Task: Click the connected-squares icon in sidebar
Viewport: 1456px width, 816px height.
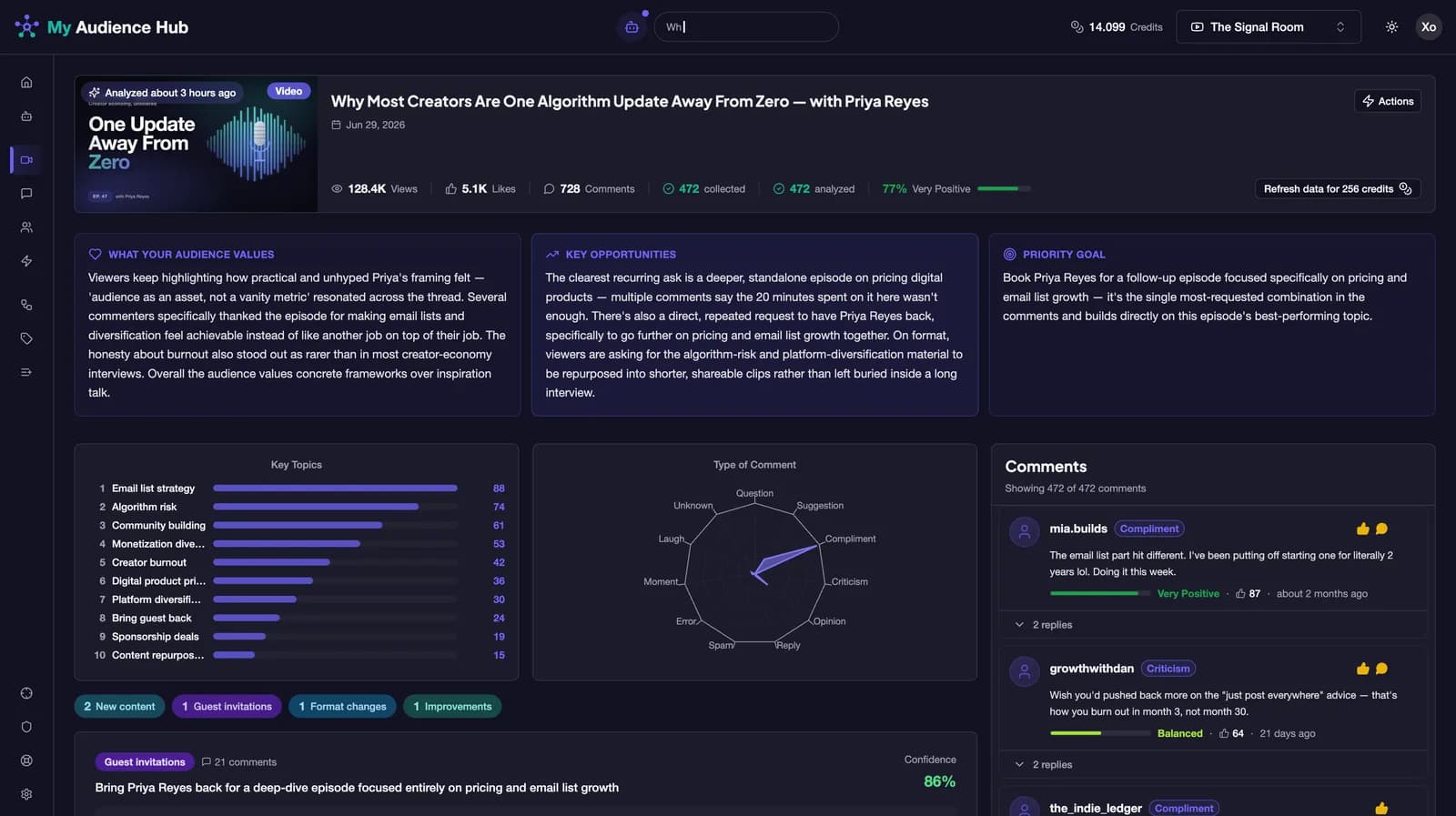Action: (26, 305)
